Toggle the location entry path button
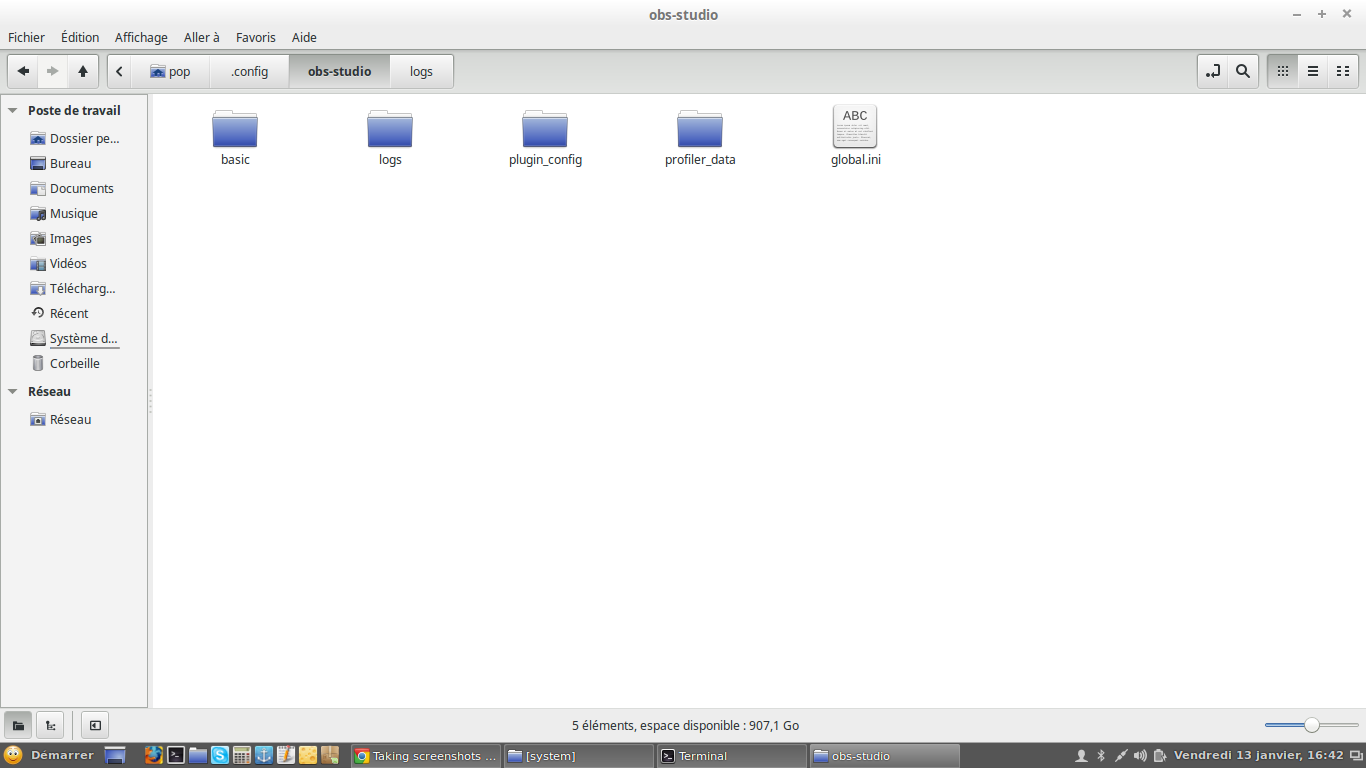 [x=1213, y=71]
